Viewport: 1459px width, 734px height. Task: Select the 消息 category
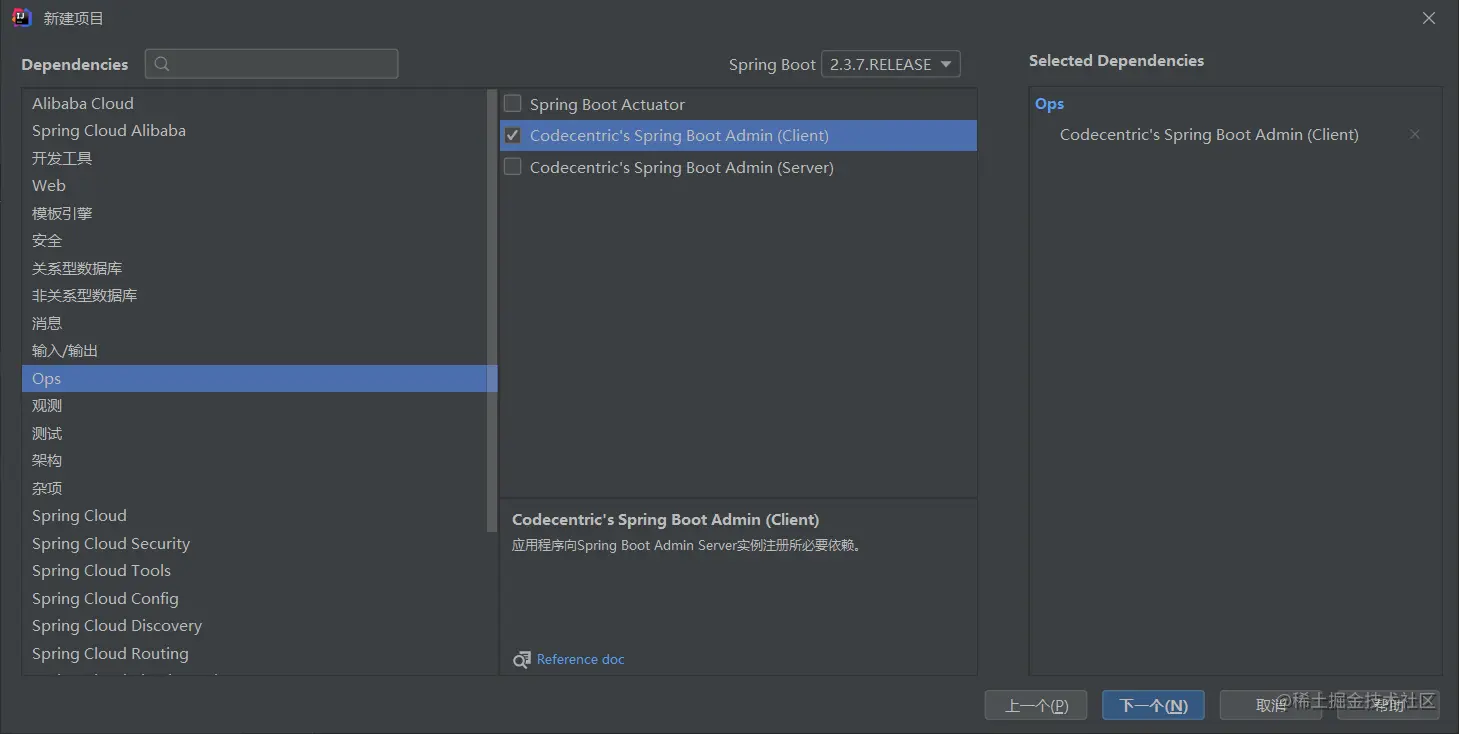click(x=255, y=323)
